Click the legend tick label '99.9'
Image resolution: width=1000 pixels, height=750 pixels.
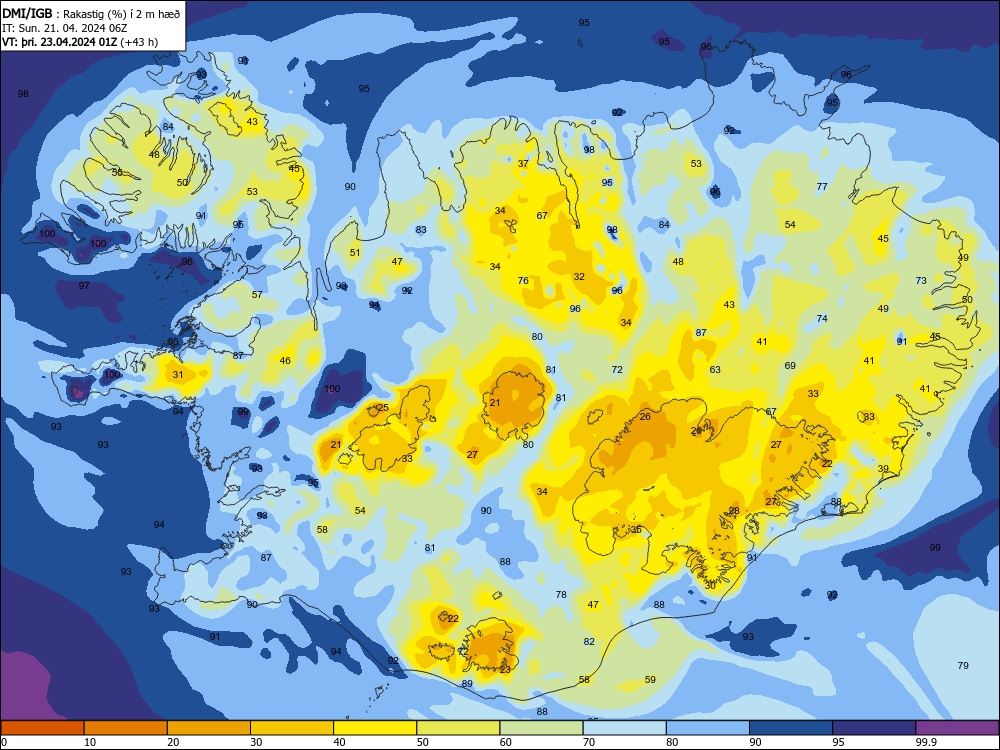[x=925, y=742]
